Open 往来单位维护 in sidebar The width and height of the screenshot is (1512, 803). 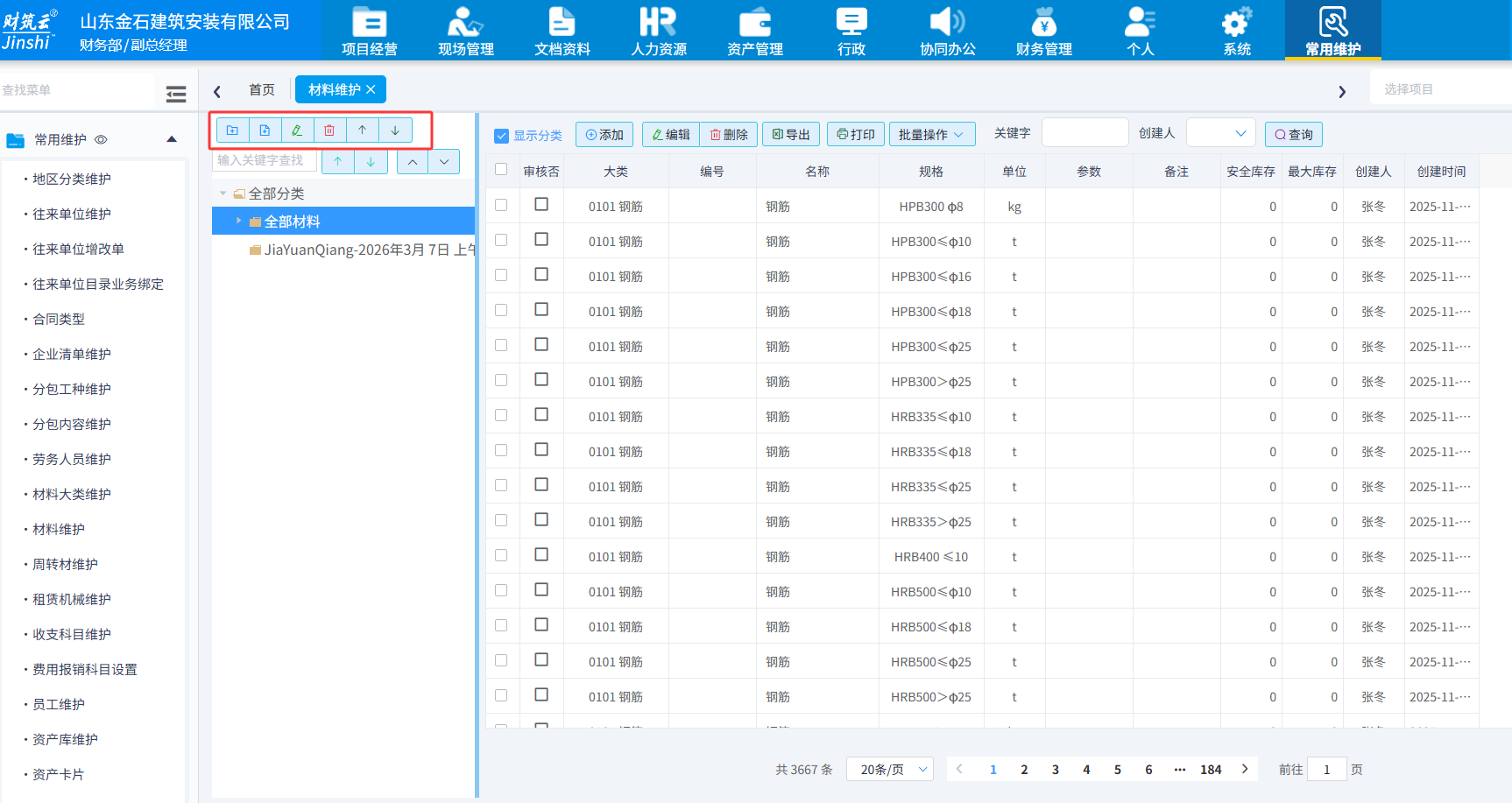pyautogui.click(x=72, y=214)
